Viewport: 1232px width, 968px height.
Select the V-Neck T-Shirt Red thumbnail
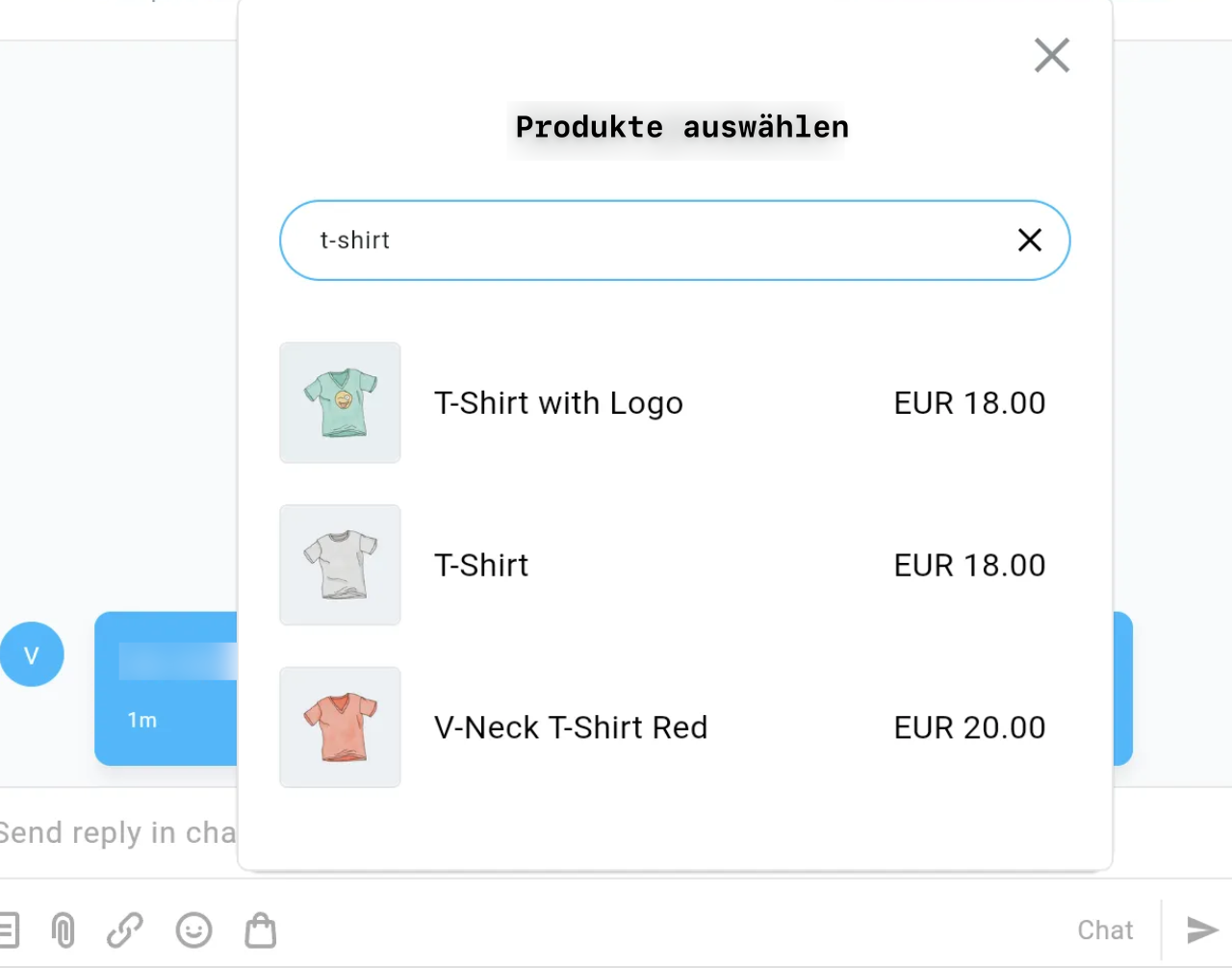coord(340,727)
